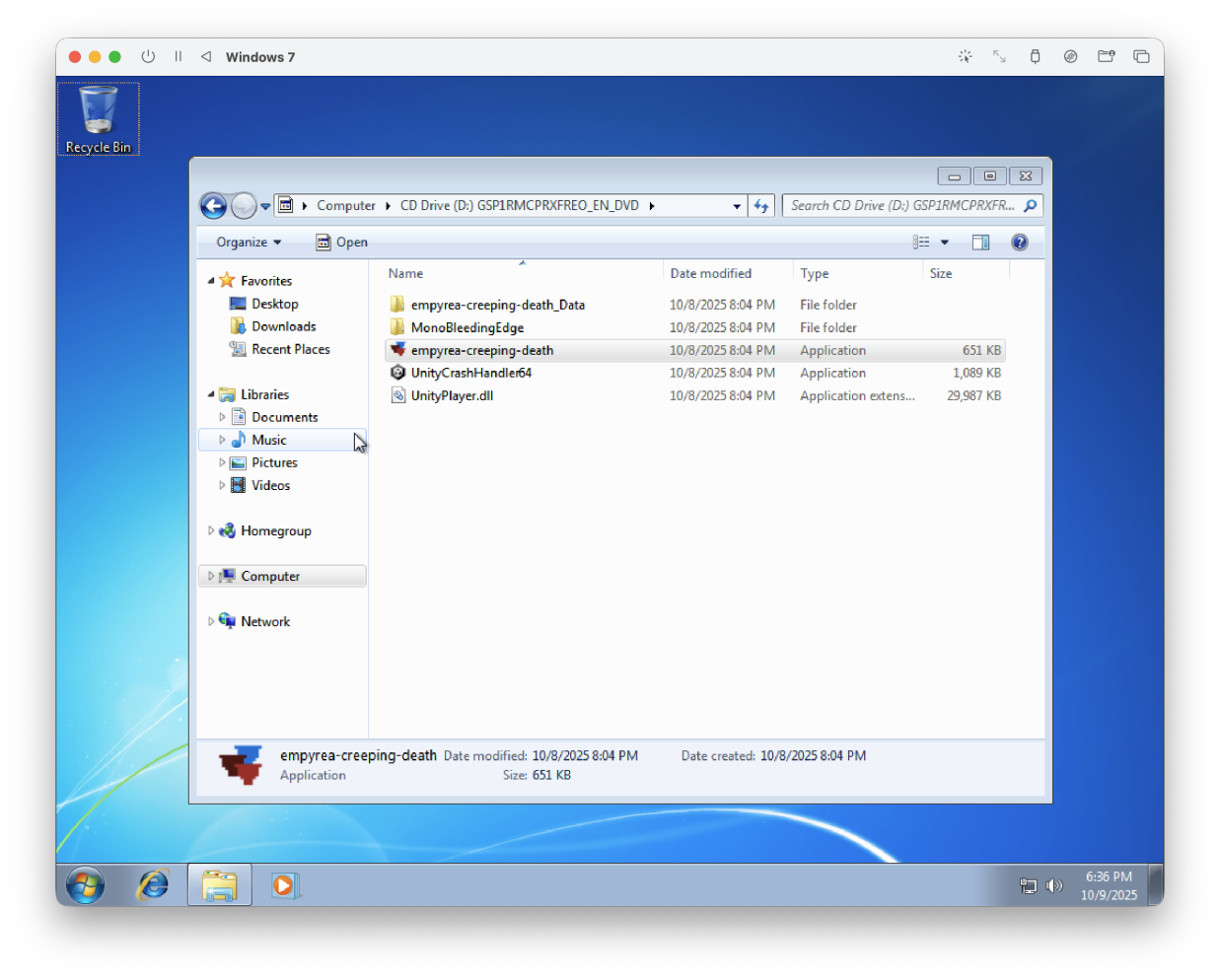1220x980 pixels.
Task: Click the Refresh button beside address bar
Action: [x=761, y=206]
